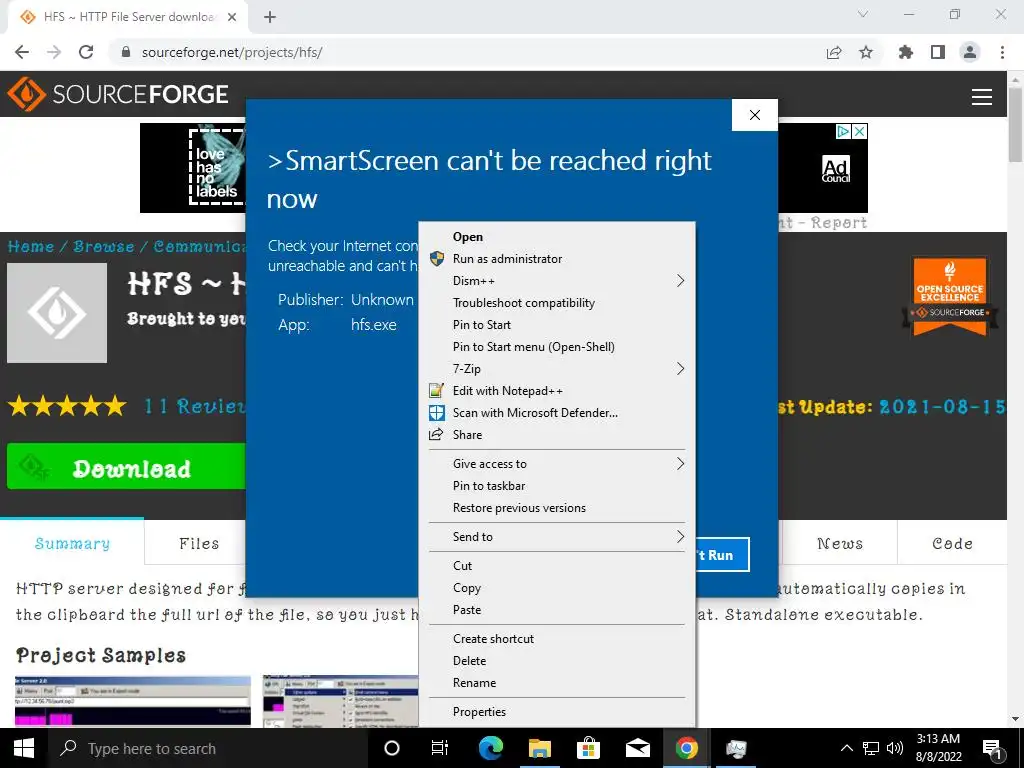Open Task View on taskbar
The image size is (1024, 768).
tap(440, 748)
